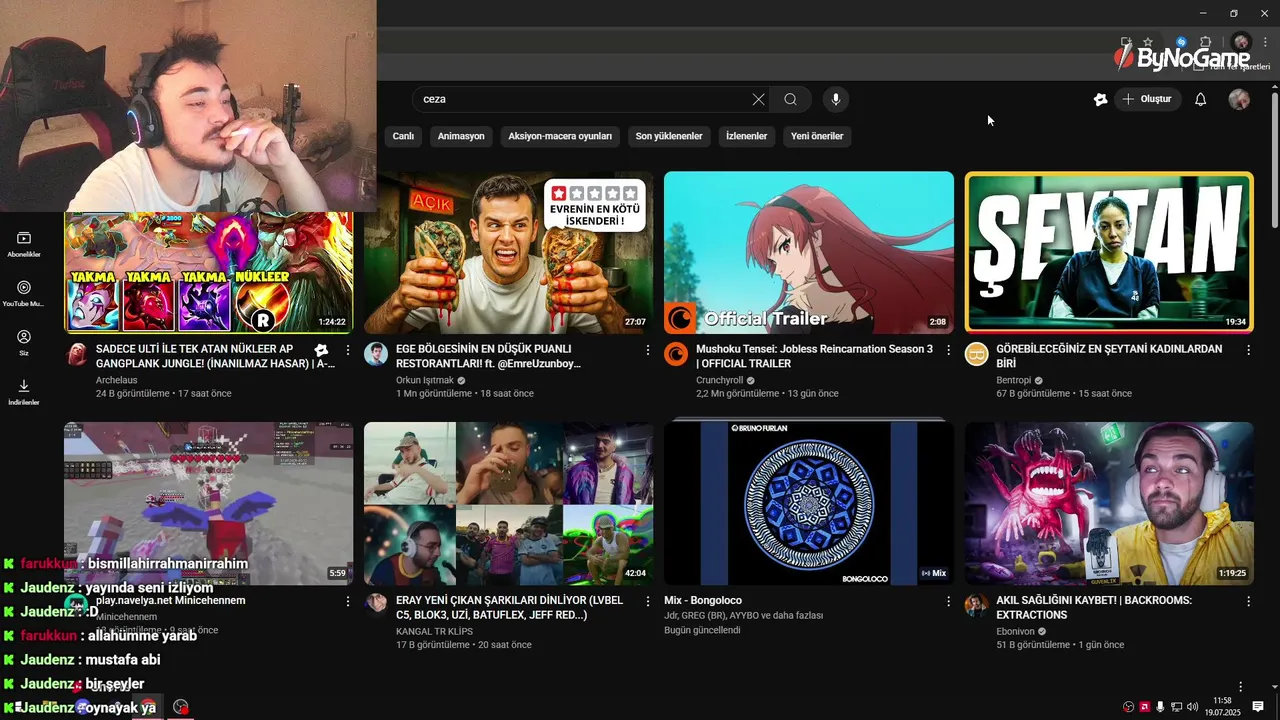
Task: Open İndirilenler in the sidebar
Action: click(x=24, y=392)
